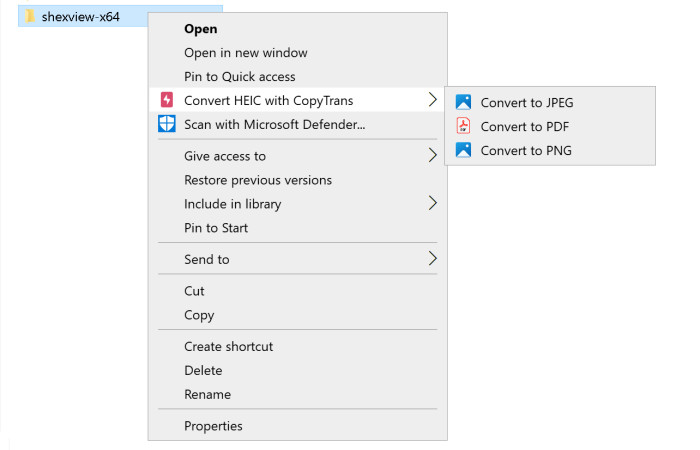Expand the Send to submenu arrow

point(432,259)
